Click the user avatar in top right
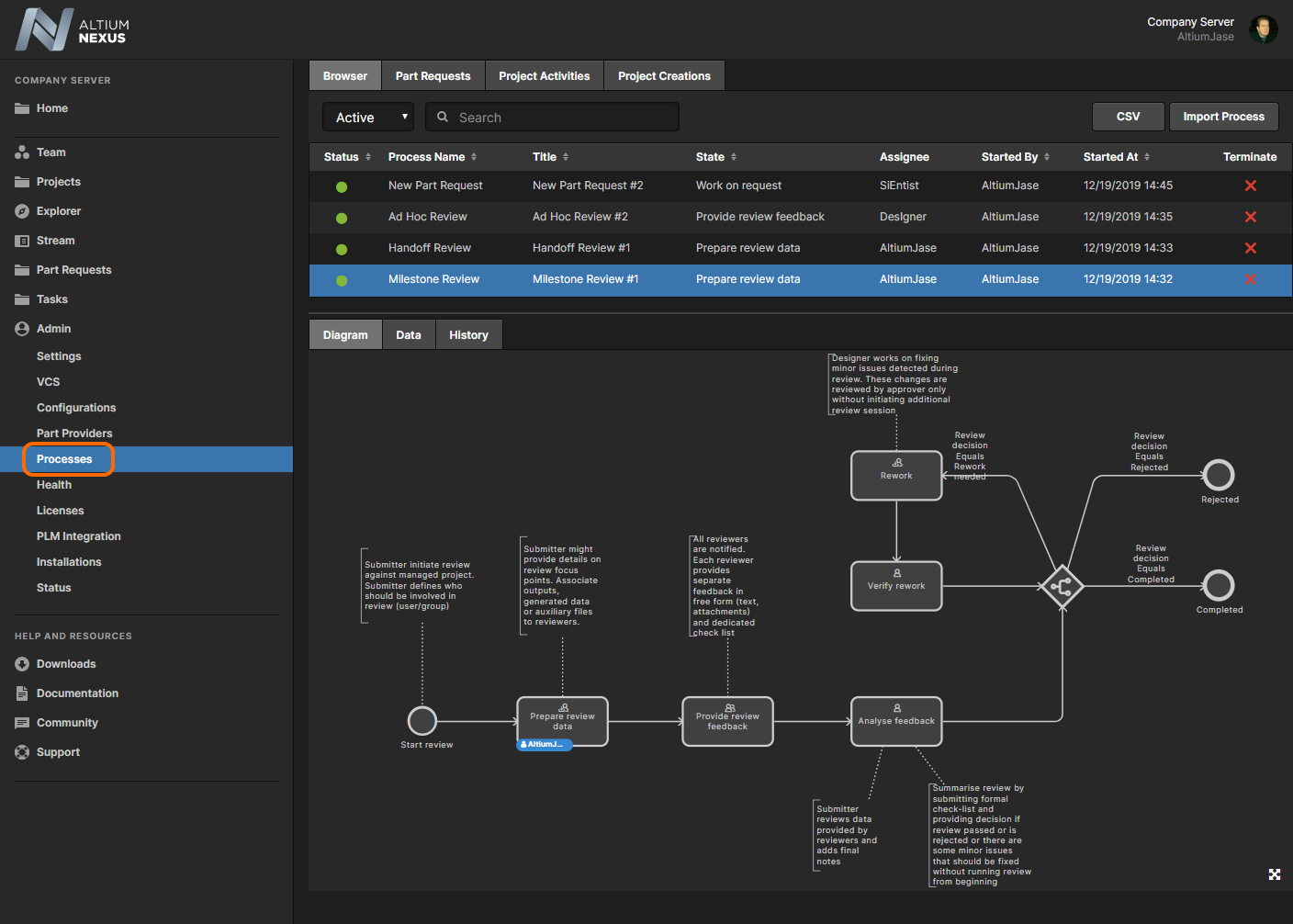 tap(1264, 29)
